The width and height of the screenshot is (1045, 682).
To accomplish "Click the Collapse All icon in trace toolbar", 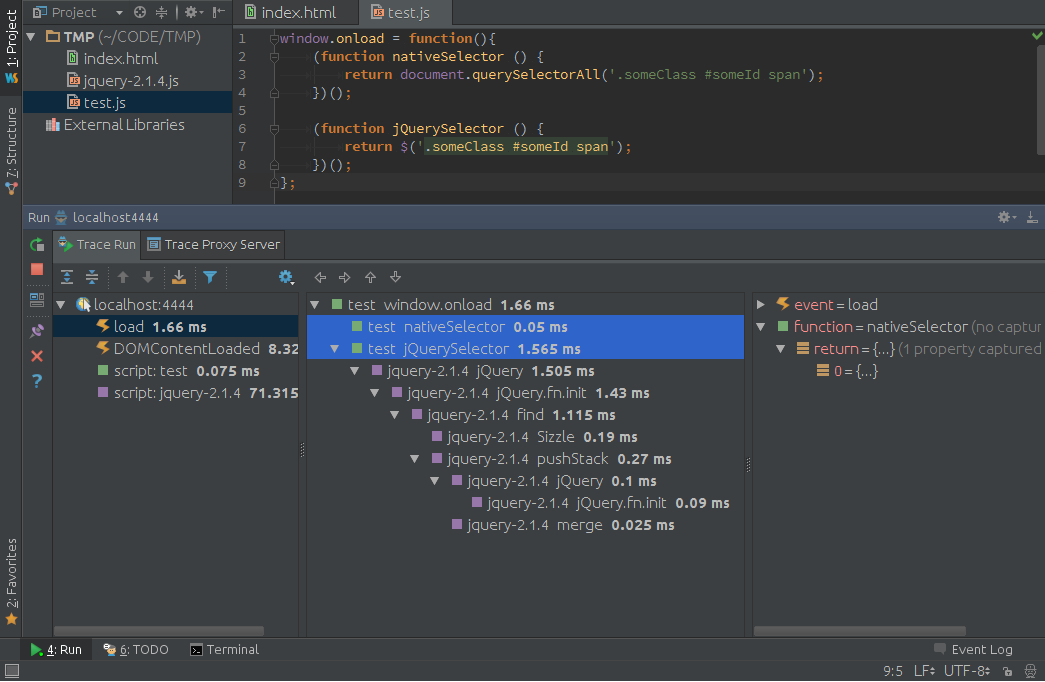I will click(92, 277).
